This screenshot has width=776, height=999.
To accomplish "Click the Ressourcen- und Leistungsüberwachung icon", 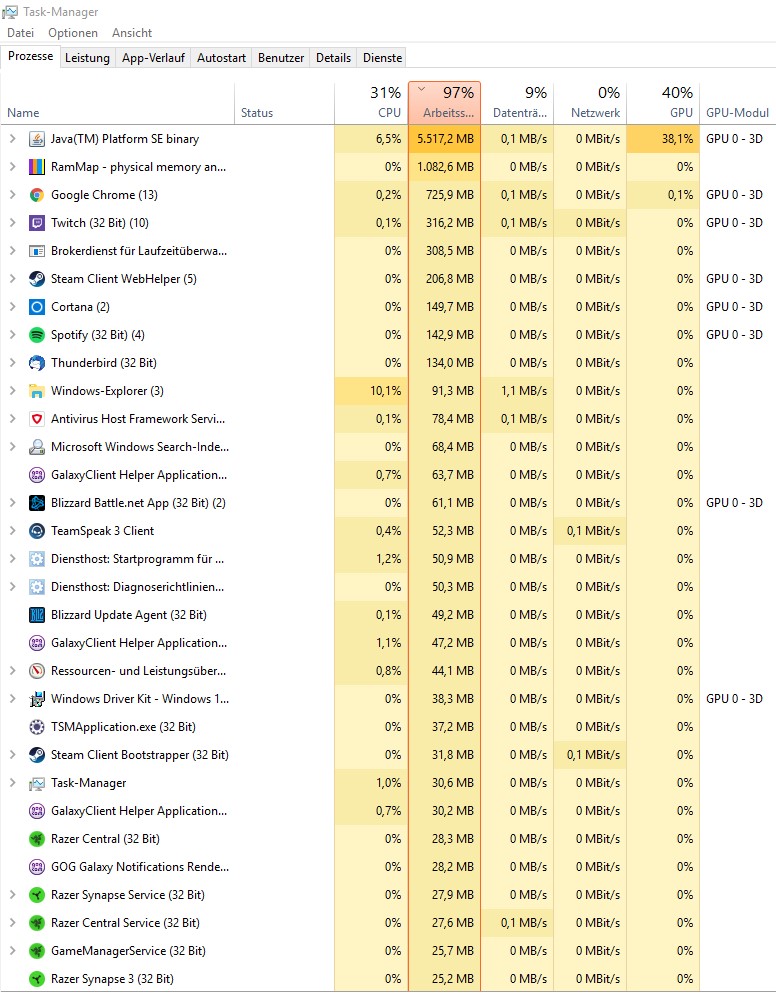I will (x=37, y=671).
